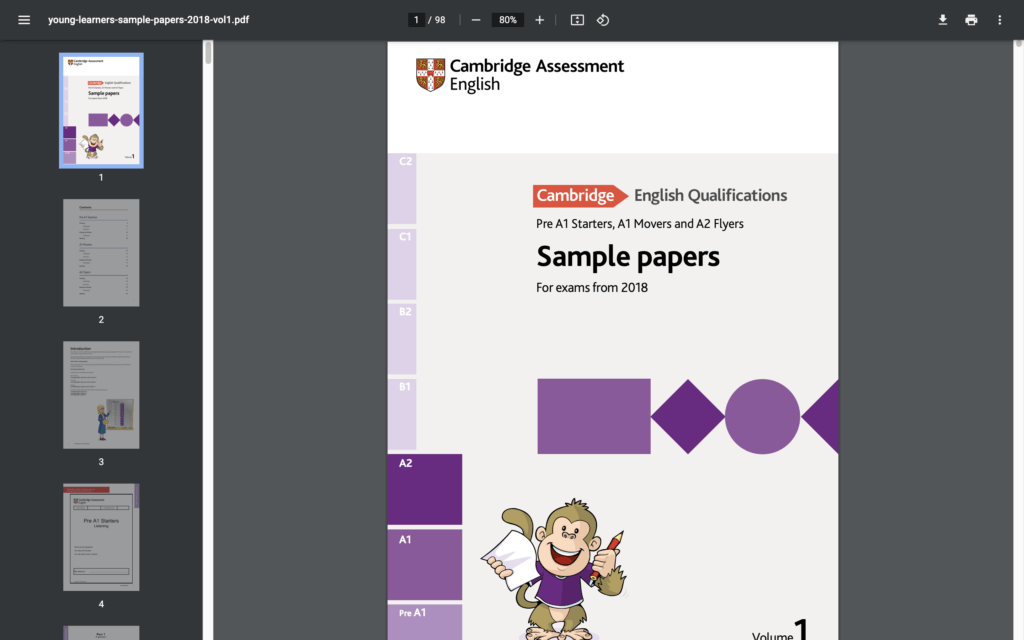Image resolution: width=1024 pixels, height=640 pixels.
Task: Toggle the sidebar with hamburger menu icon
Action: [24, 20]
